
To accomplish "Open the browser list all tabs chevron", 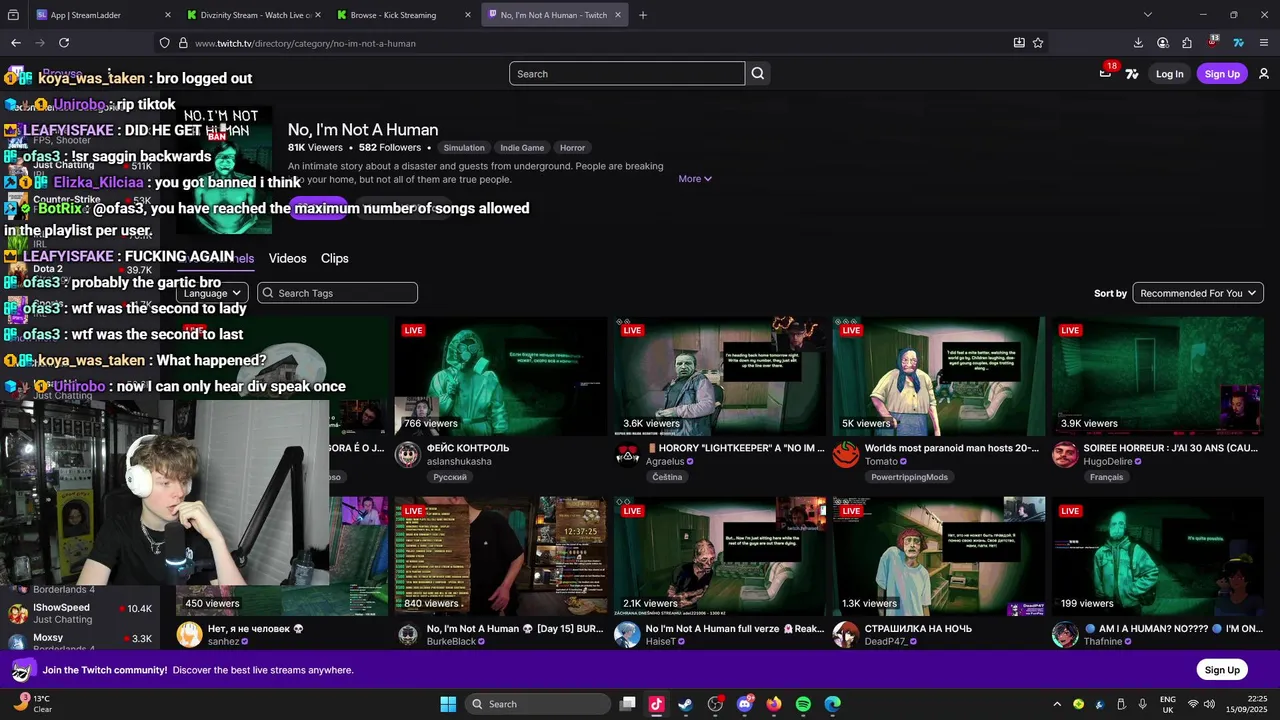I will coord(1147,15).
